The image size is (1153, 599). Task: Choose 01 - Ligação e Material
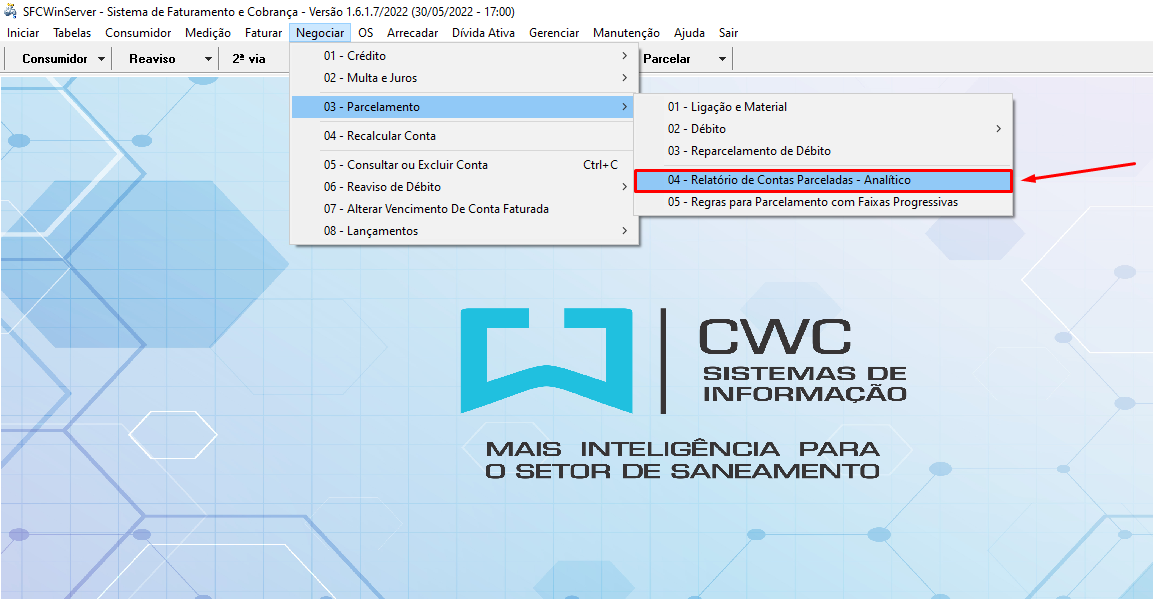[727, 107]
